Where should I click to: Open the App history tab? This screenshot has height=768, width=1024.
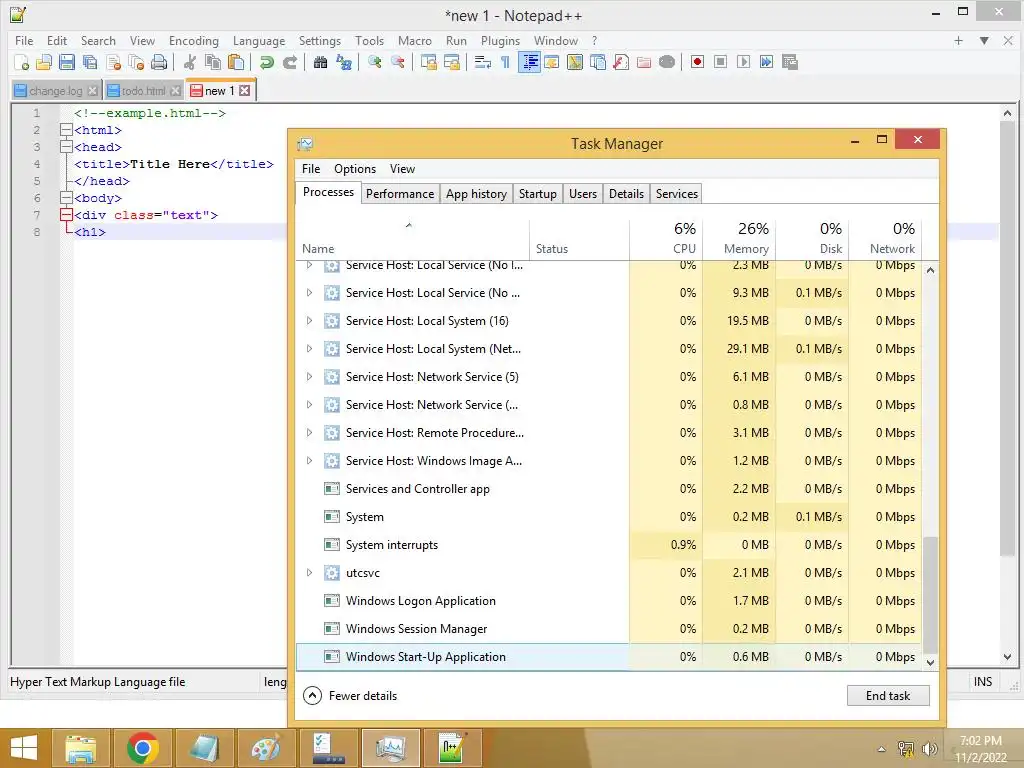(476, 194)
